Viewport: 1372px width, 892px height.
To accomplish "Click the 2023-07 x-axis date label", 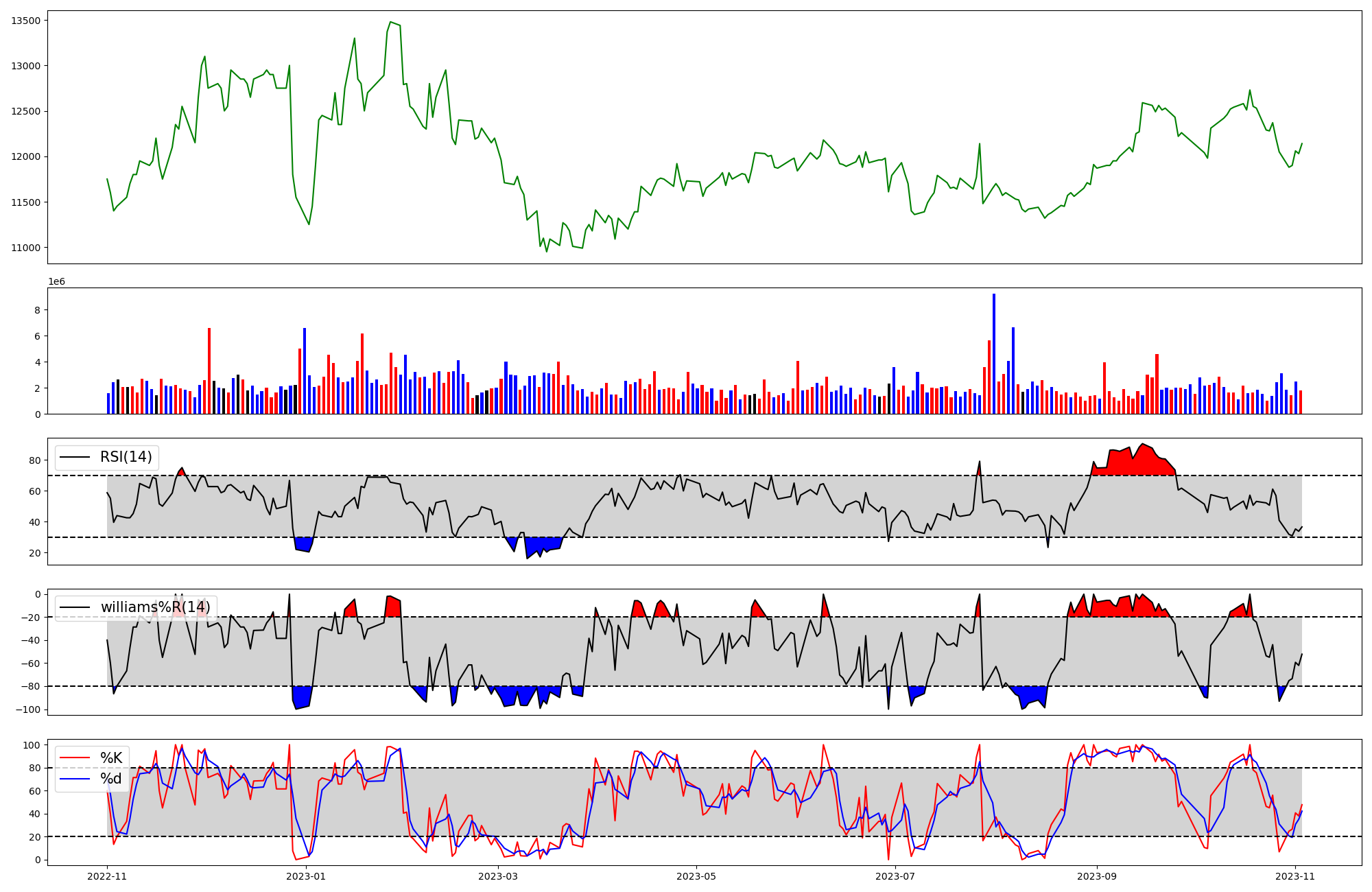I will point(896,876).
